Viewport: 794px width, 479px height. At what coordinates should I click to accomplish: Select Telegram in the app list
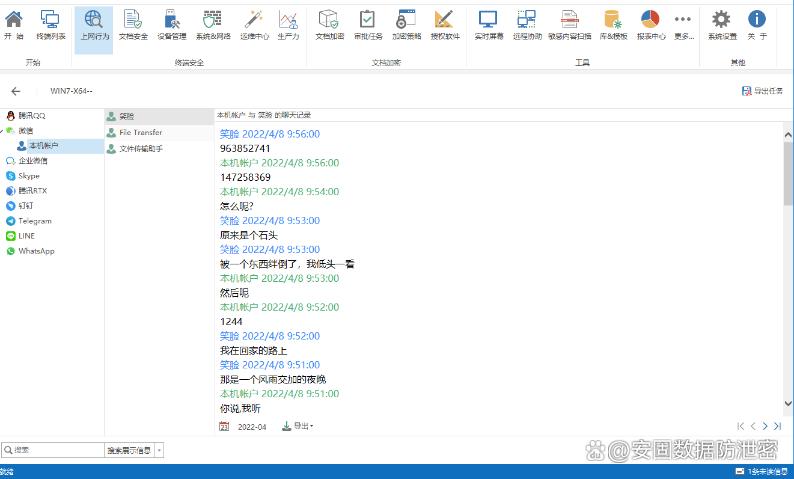34,221
